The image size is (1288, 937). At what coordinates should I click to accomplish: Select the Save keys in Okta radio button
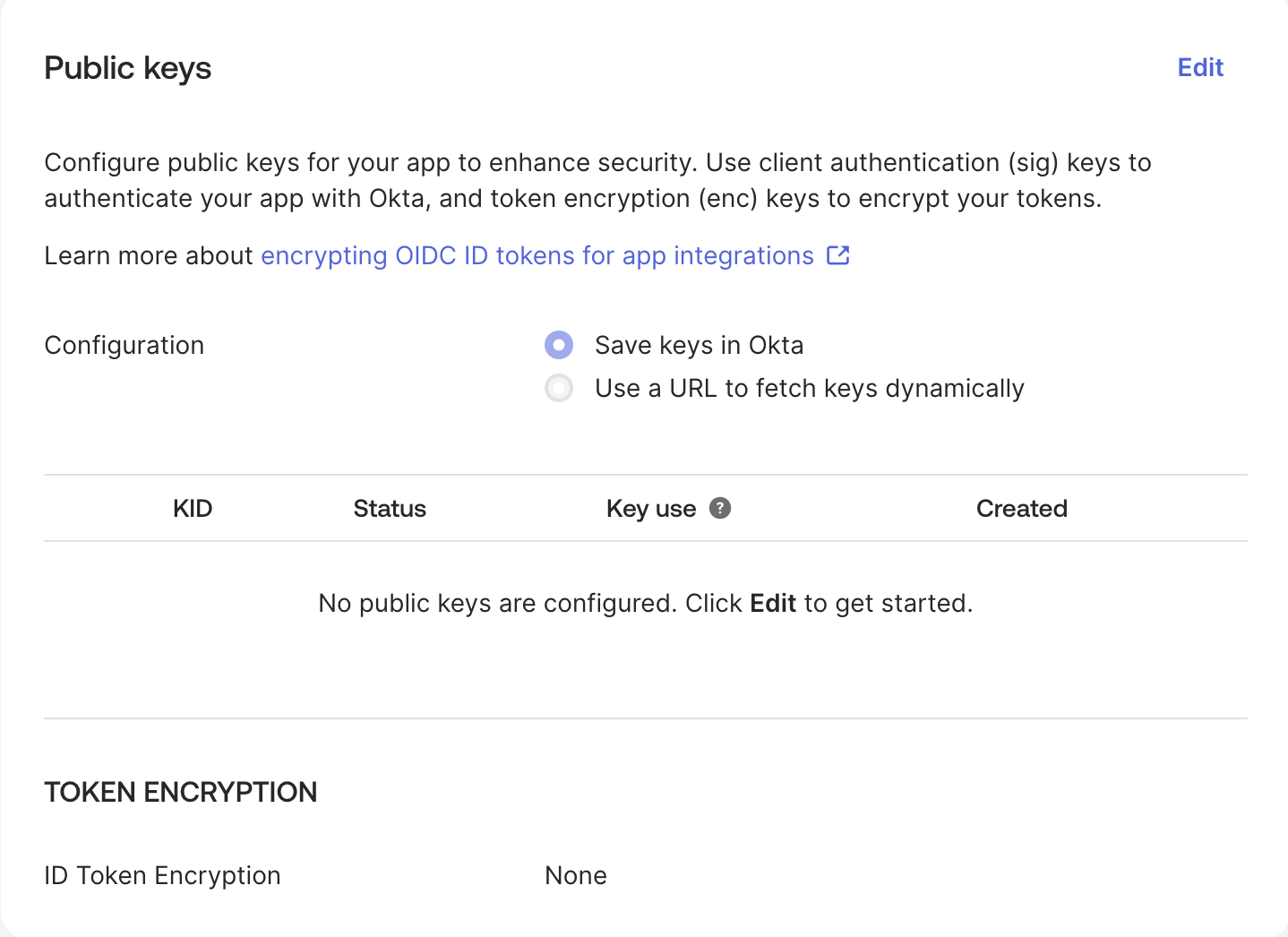[x=559, y=345]
